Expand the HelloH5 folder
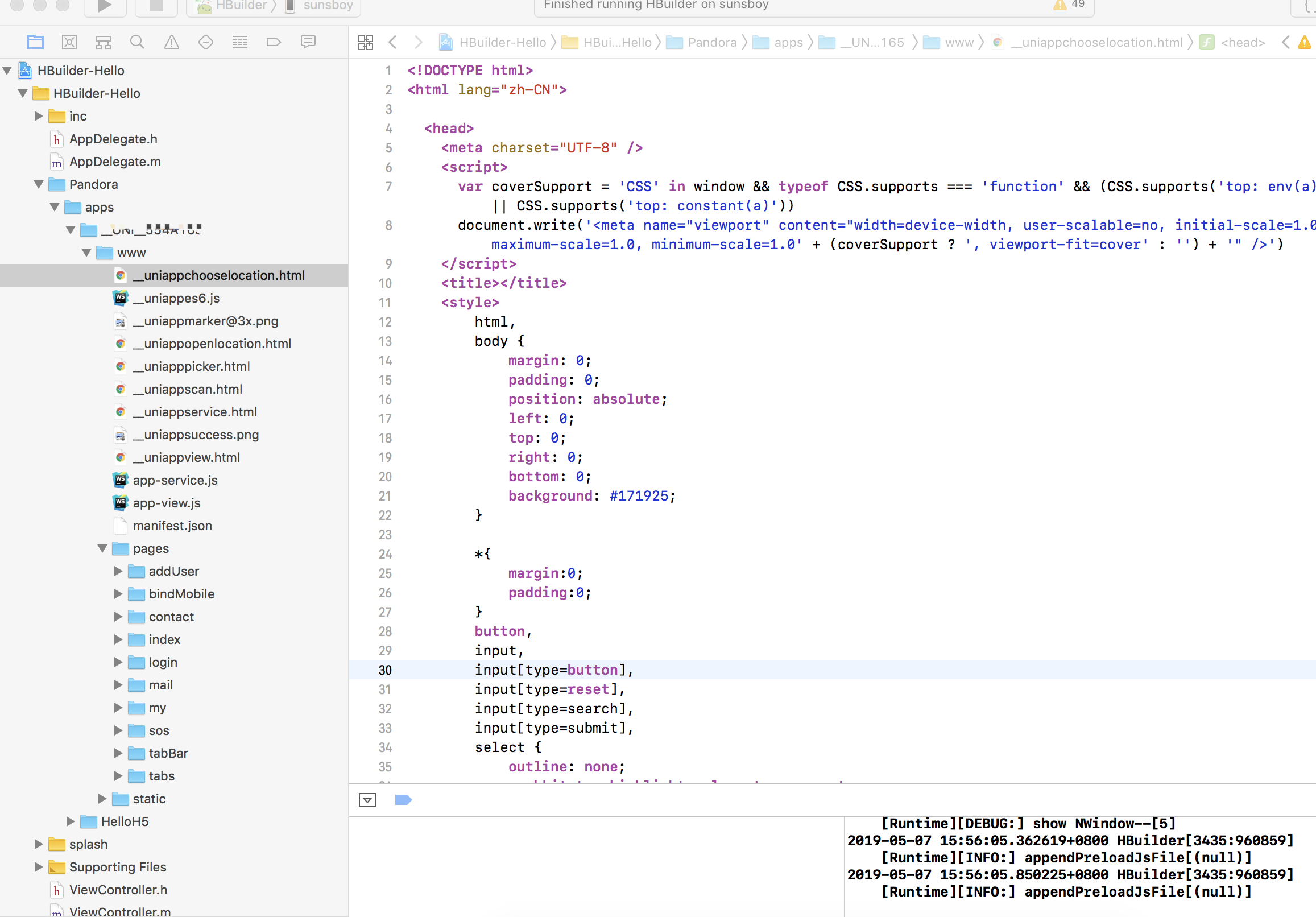 click(71, 822)
